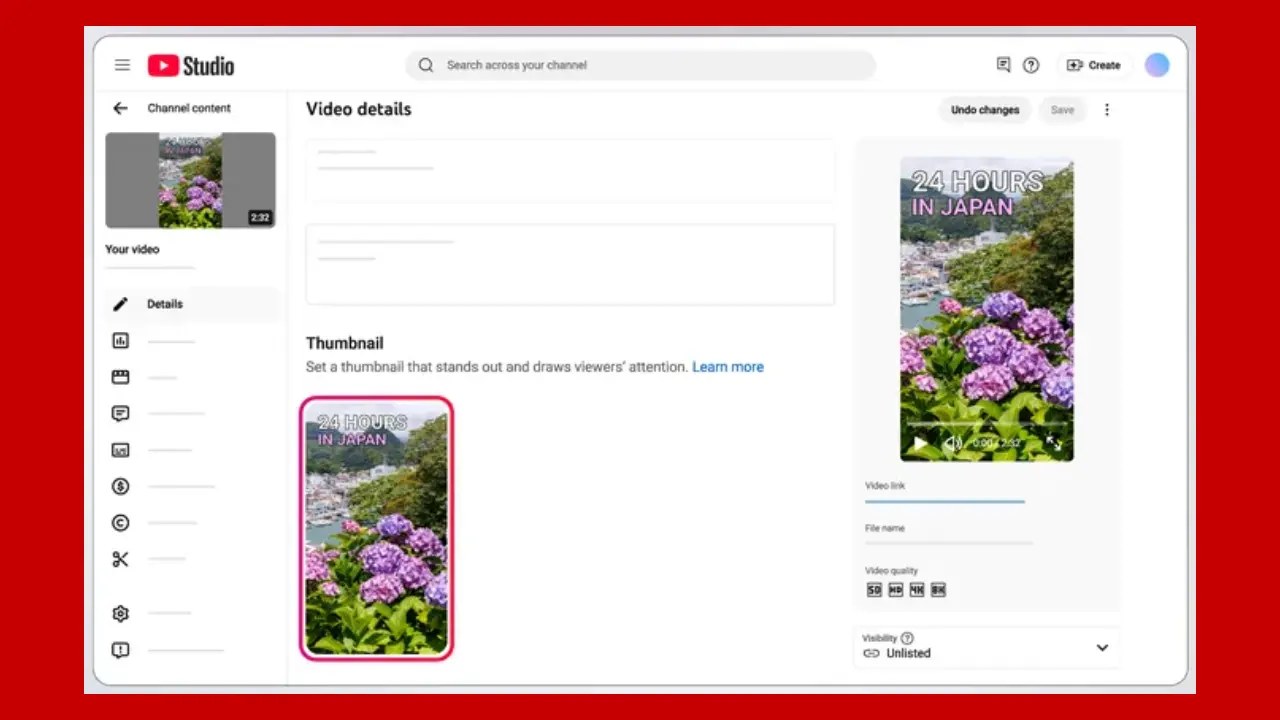
Task: Mute the video preview volume
Action: (954, 443)
